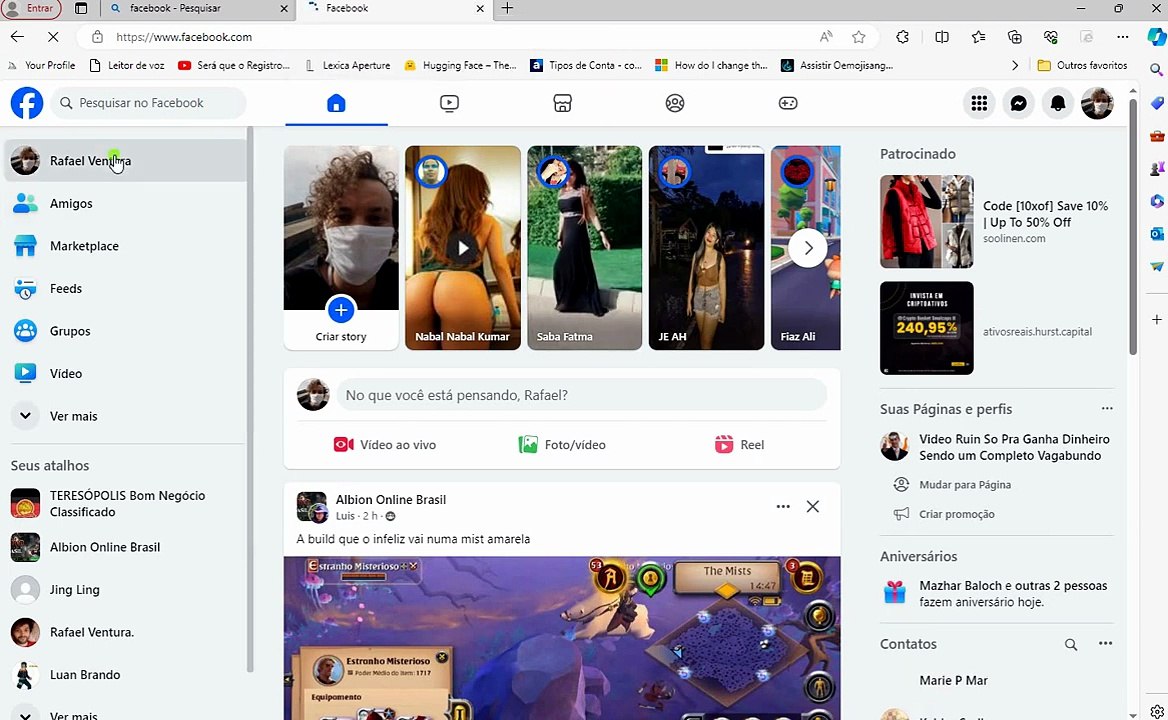Stop loading the page in browser toolbar

(53, 36)
